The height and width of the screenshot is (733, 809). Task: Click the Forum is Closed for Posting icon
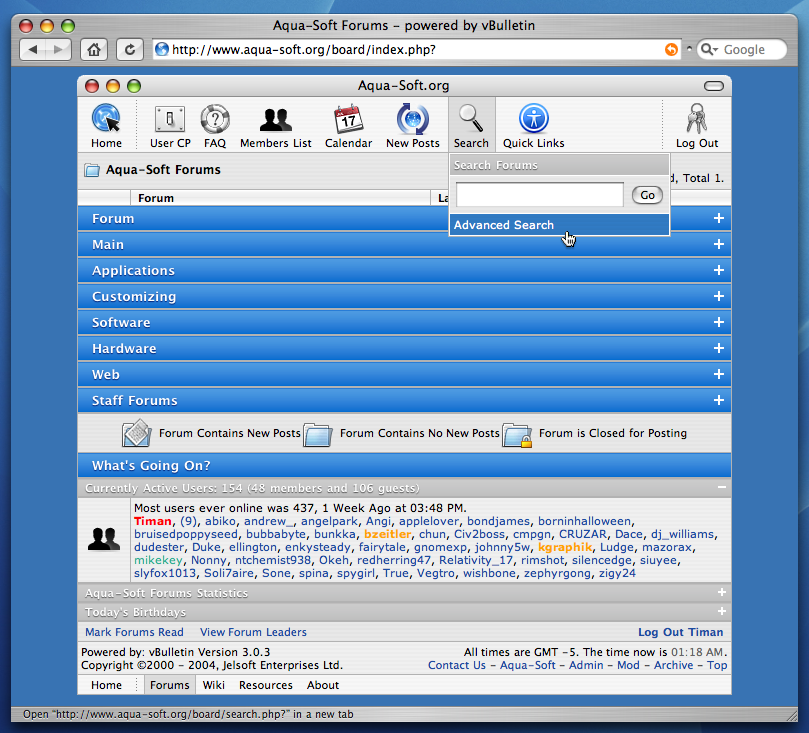(517, 435)
